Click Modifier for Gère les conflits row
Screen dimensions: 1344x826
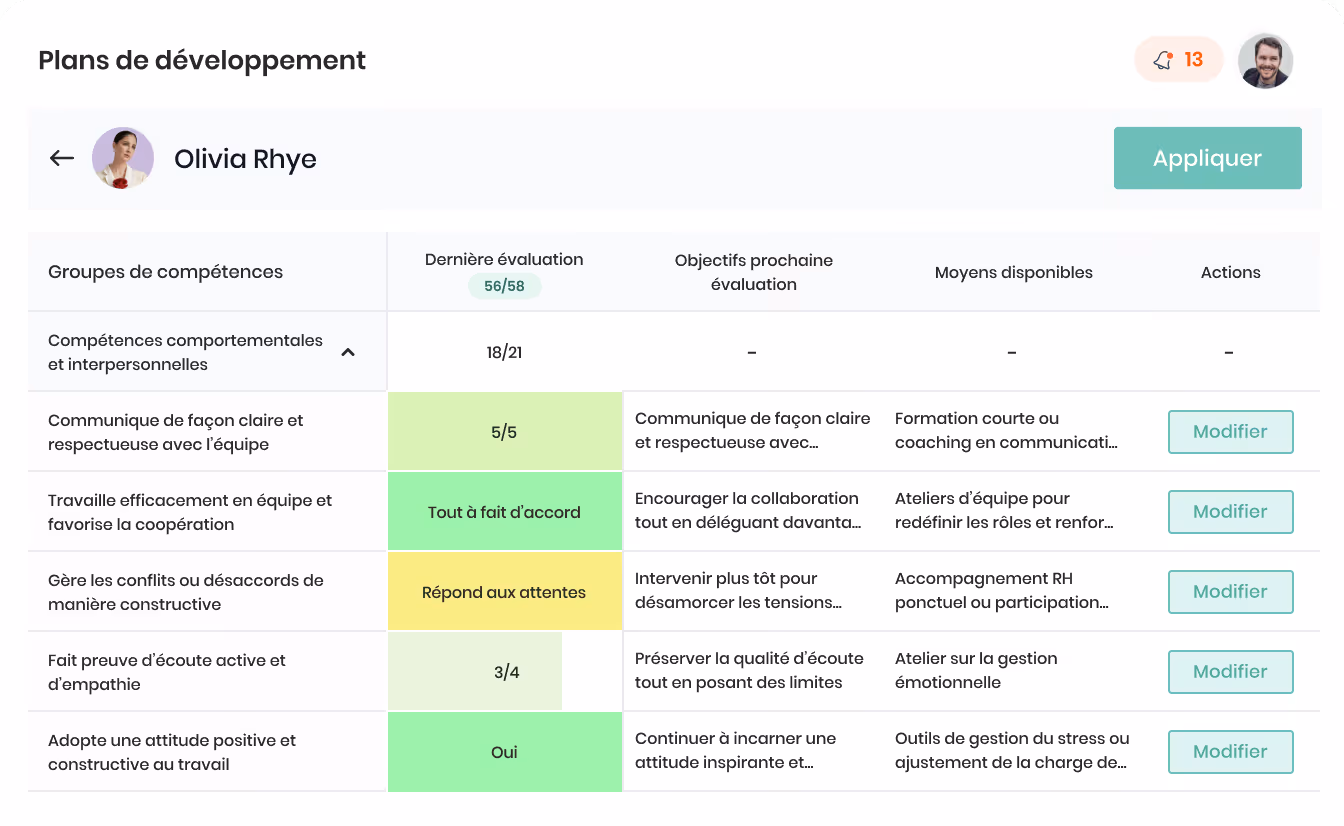[x=1230, y=592]
